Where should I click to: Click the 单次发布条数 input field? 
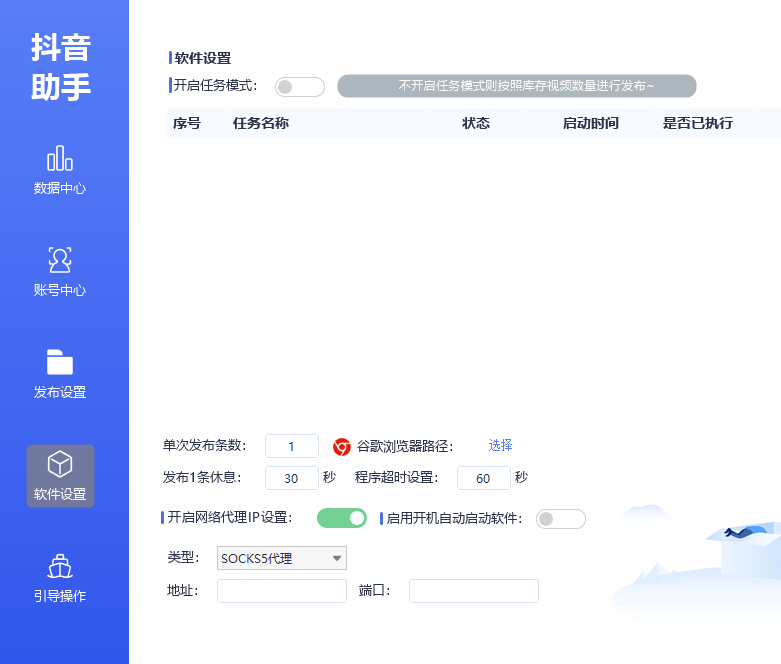(292, 447)
